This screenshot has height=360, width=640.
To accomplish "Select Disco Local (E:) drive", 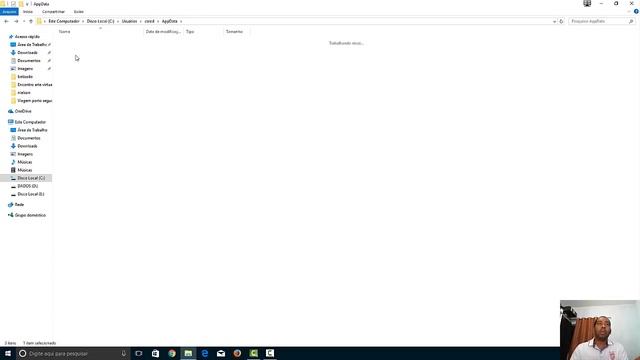I will tap(31, 194).
